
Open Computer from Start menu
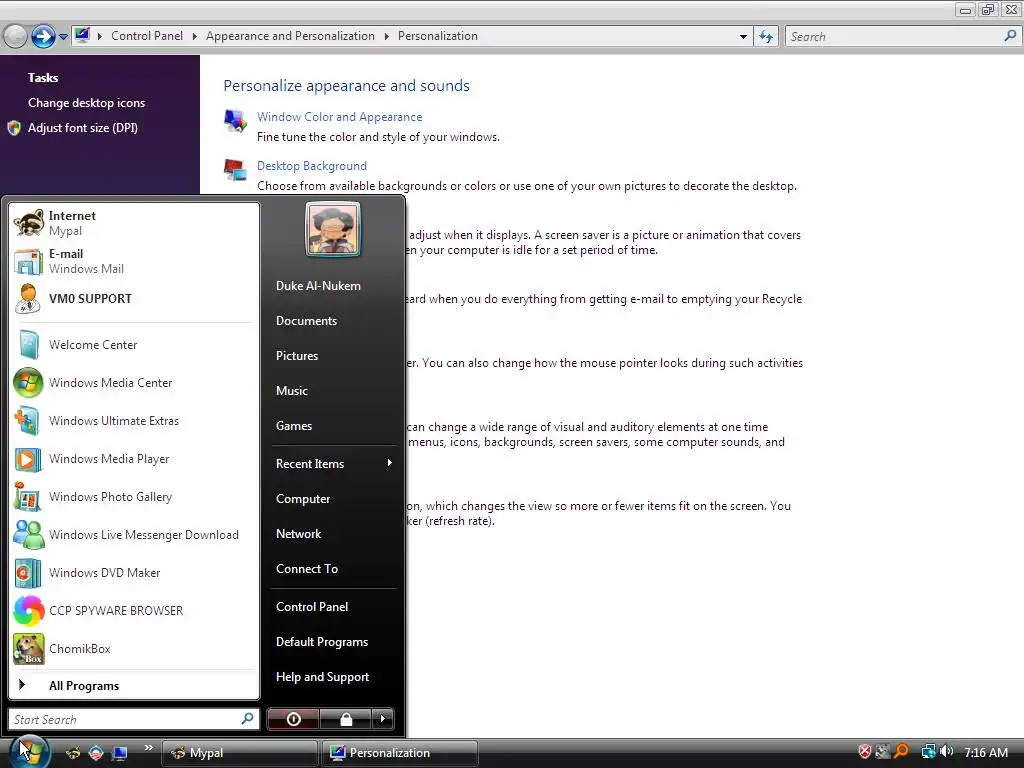(x=333, y=499)
